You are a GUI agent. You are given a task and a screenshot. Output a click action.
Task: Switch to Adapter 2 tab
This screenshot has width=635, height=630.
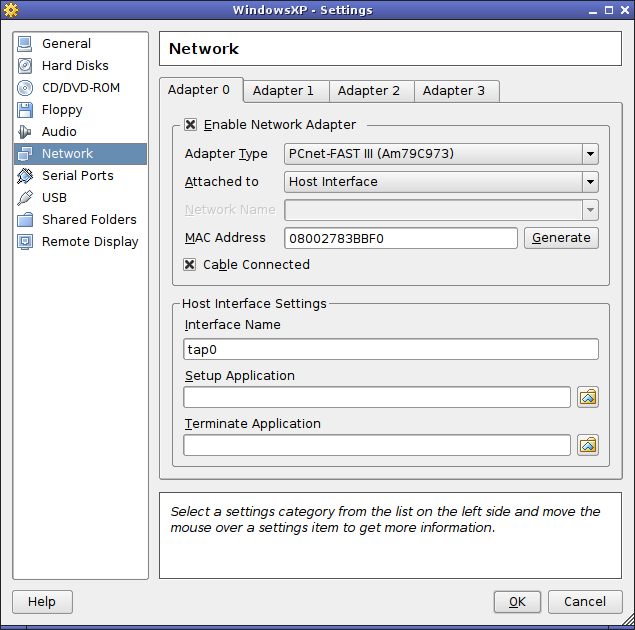[371, 91]
